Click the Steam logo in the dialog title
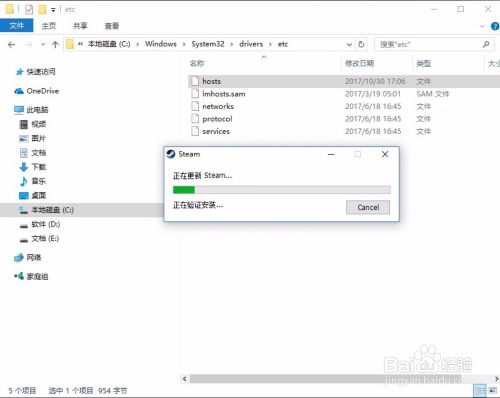 pos(171,154)
